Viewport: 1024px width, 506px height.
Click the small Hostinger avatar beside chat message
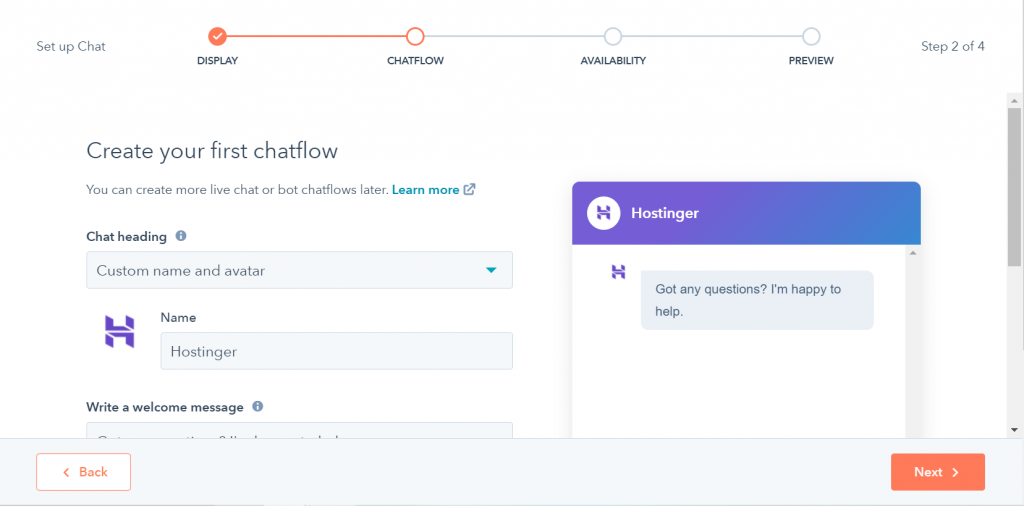618,271
